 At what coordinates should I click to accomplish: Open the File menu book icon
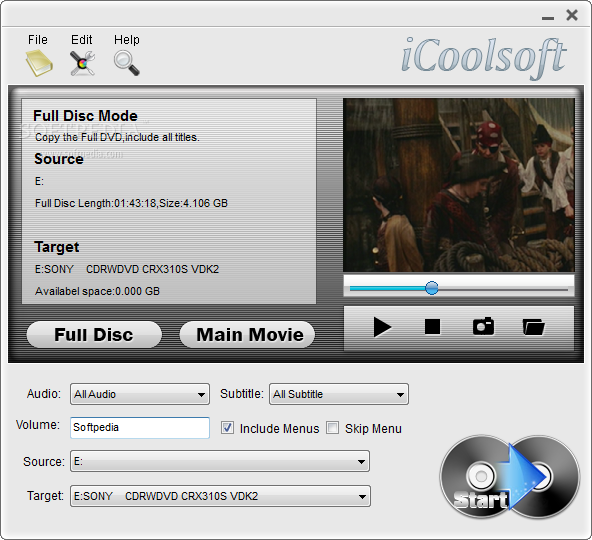[39, 63]
